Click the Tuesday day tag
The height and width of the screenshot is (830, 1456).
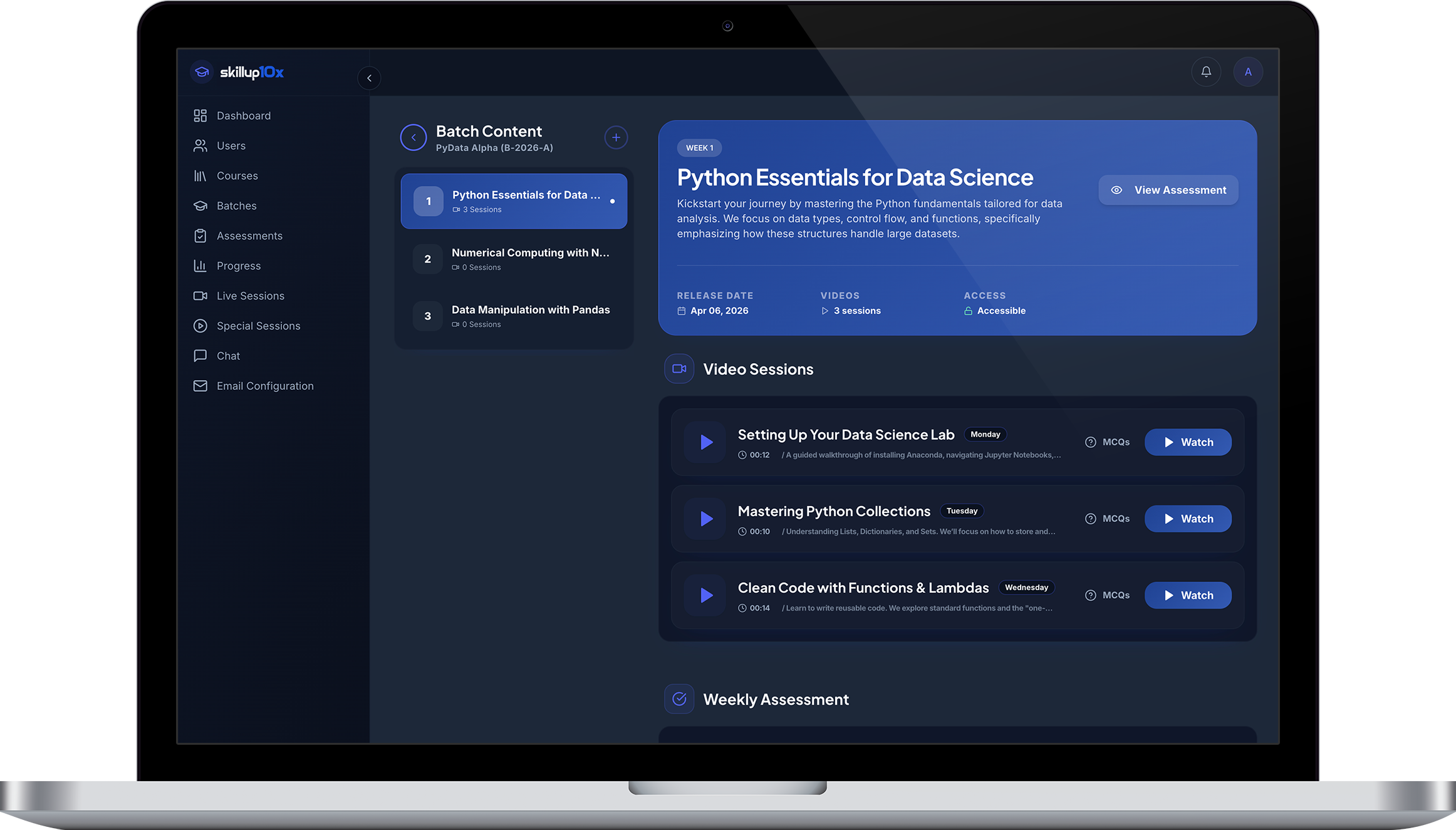(x=962, y=511)
